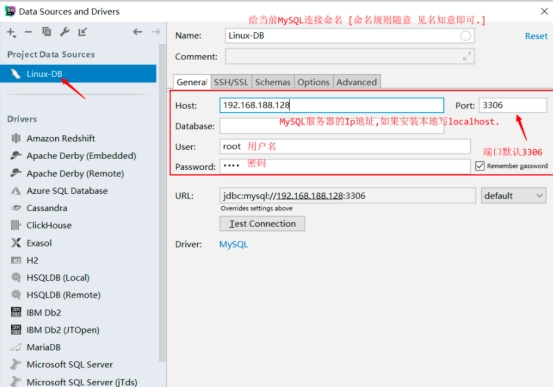Click the Host input field
553x387 pixels.
[x=332, y=105]
